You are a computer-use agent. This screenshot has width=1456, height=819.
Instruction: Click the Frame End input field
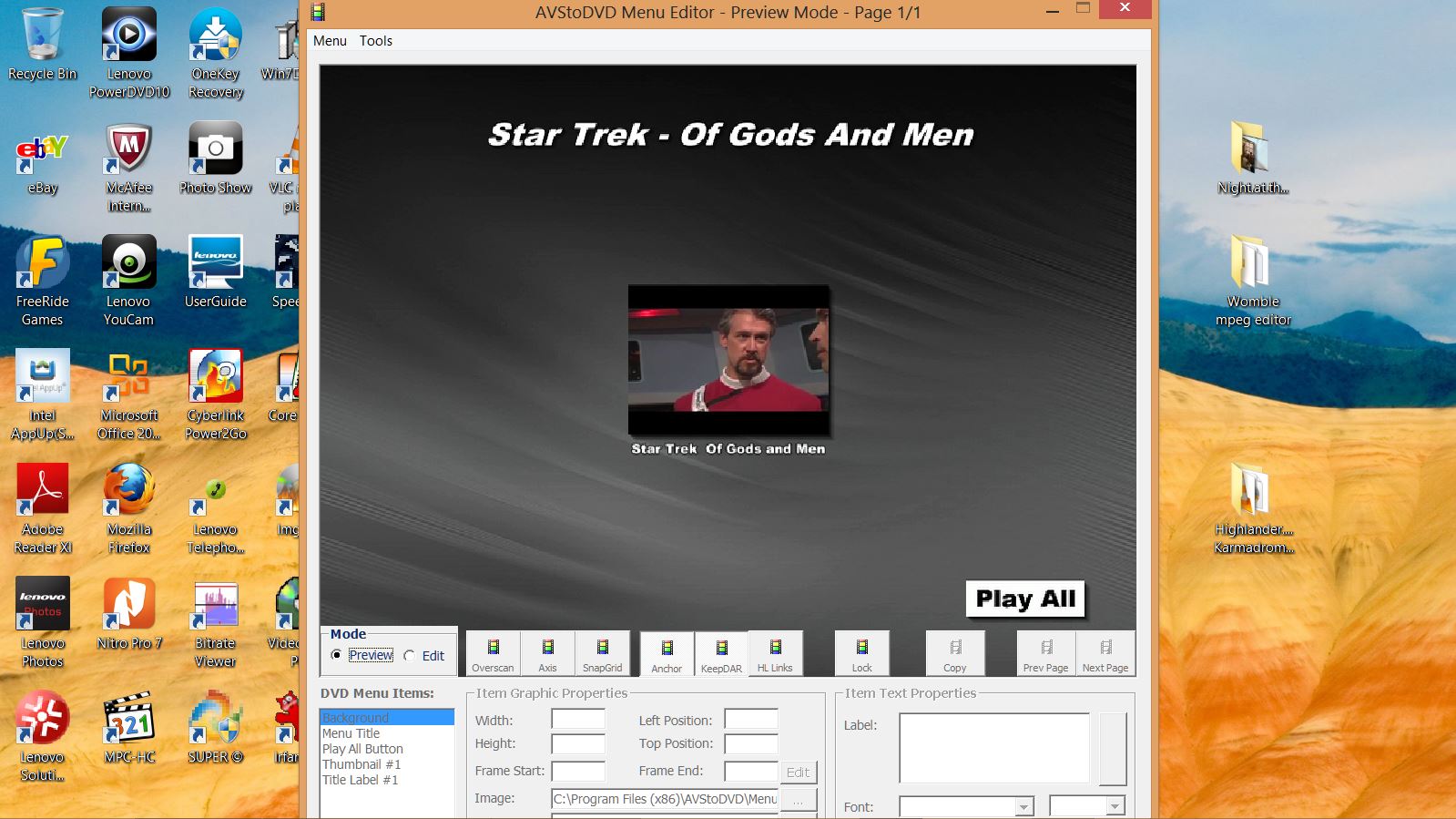751,771
